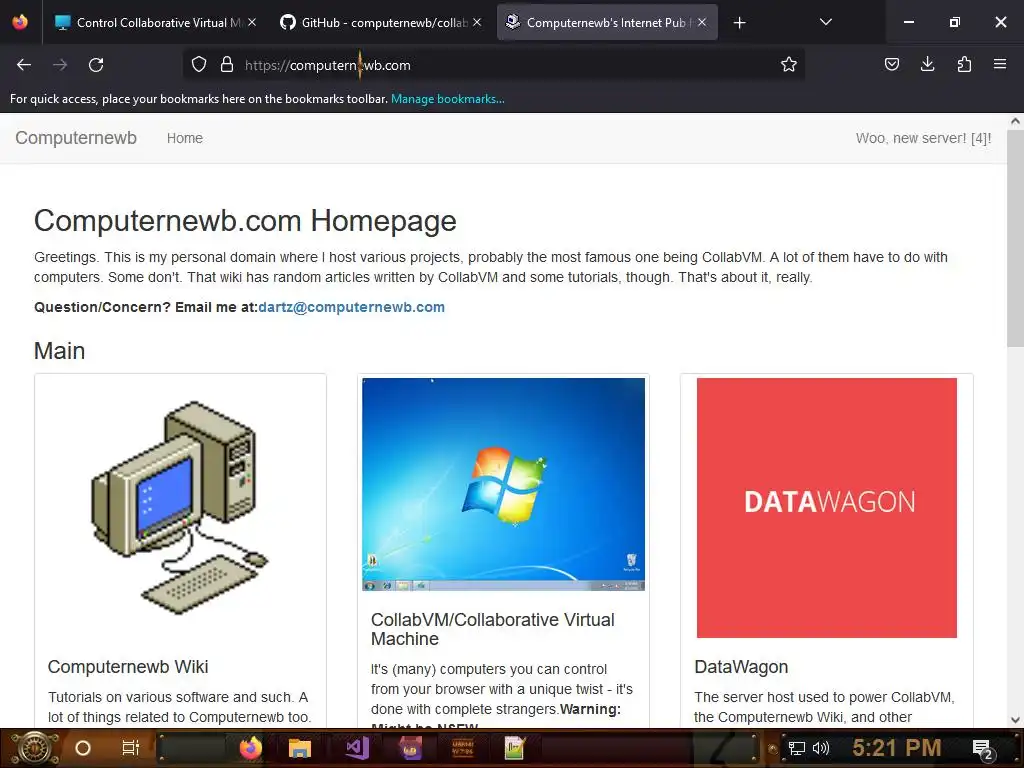
Task: View site security padlock info
Action: tap(227, 65)
